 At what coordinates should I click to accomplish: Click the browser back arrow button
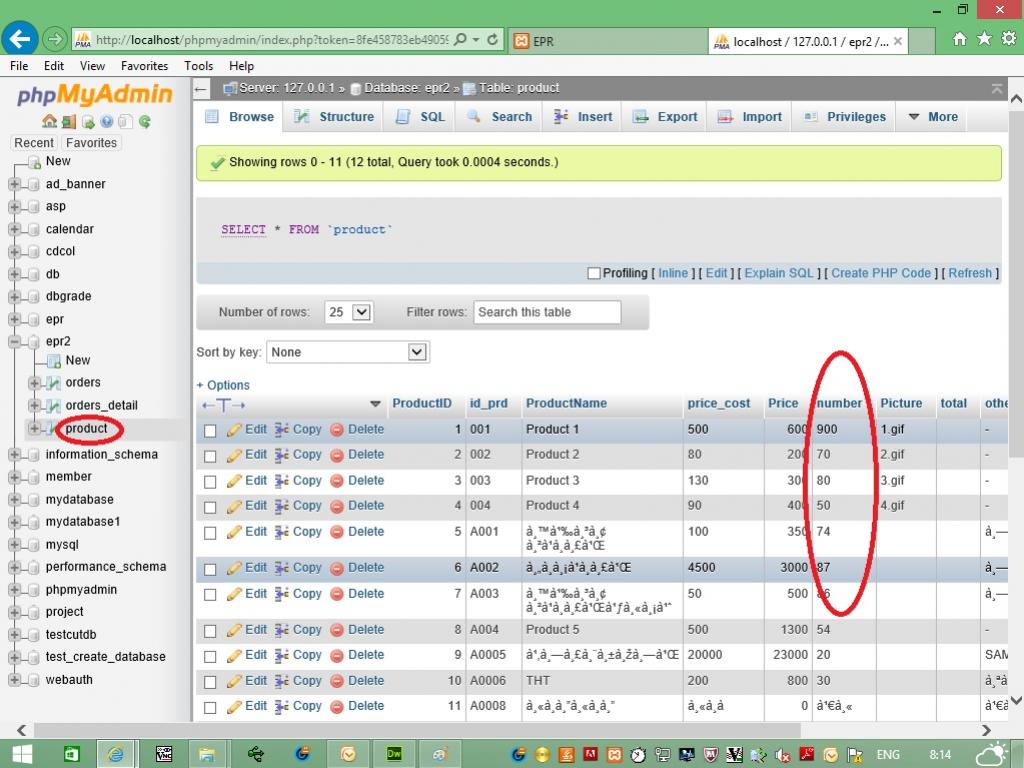point(19,40)
